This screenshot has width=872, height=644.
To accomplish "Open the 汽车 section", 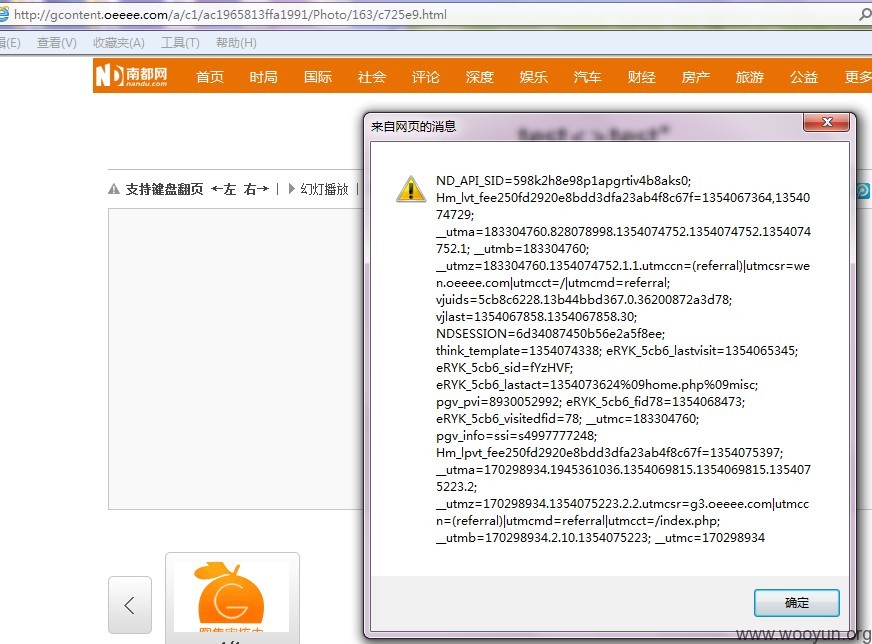I will (587, 77).
